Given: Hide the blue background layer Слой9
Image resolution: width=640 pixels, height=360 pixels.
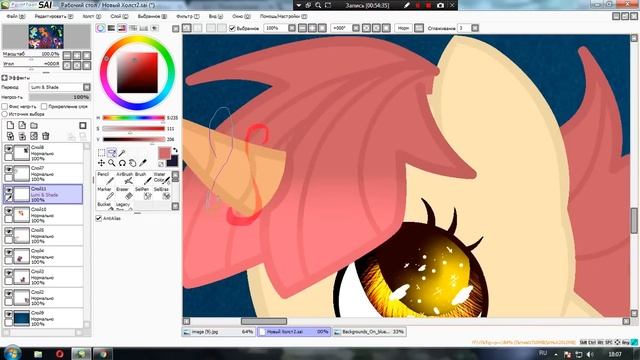Looking at the screenshot, I should pos(8,315).
